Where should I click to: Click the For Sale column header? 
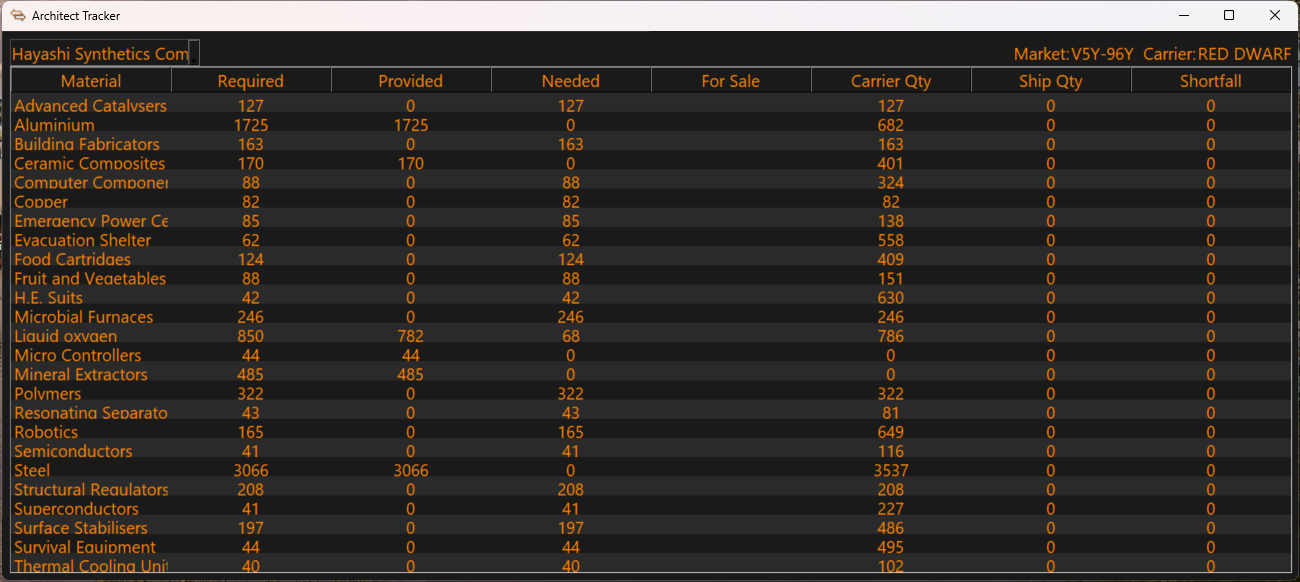coord(731,81)
